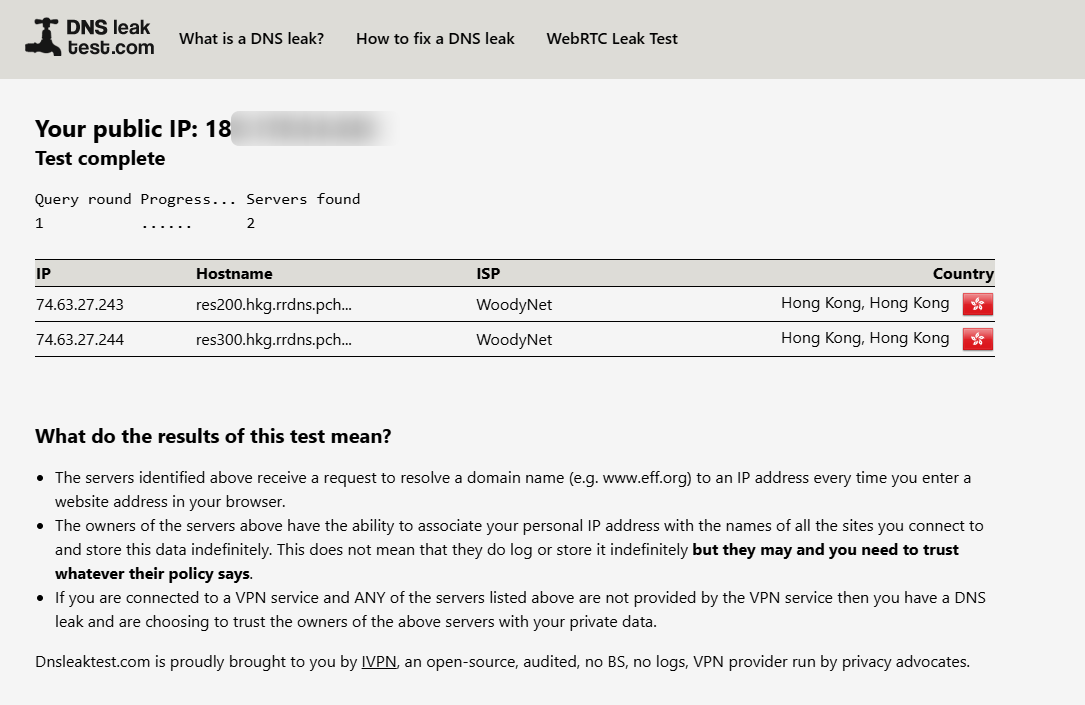Click the Hong Kong flag in first row
1085x705 pixels.
977,305
